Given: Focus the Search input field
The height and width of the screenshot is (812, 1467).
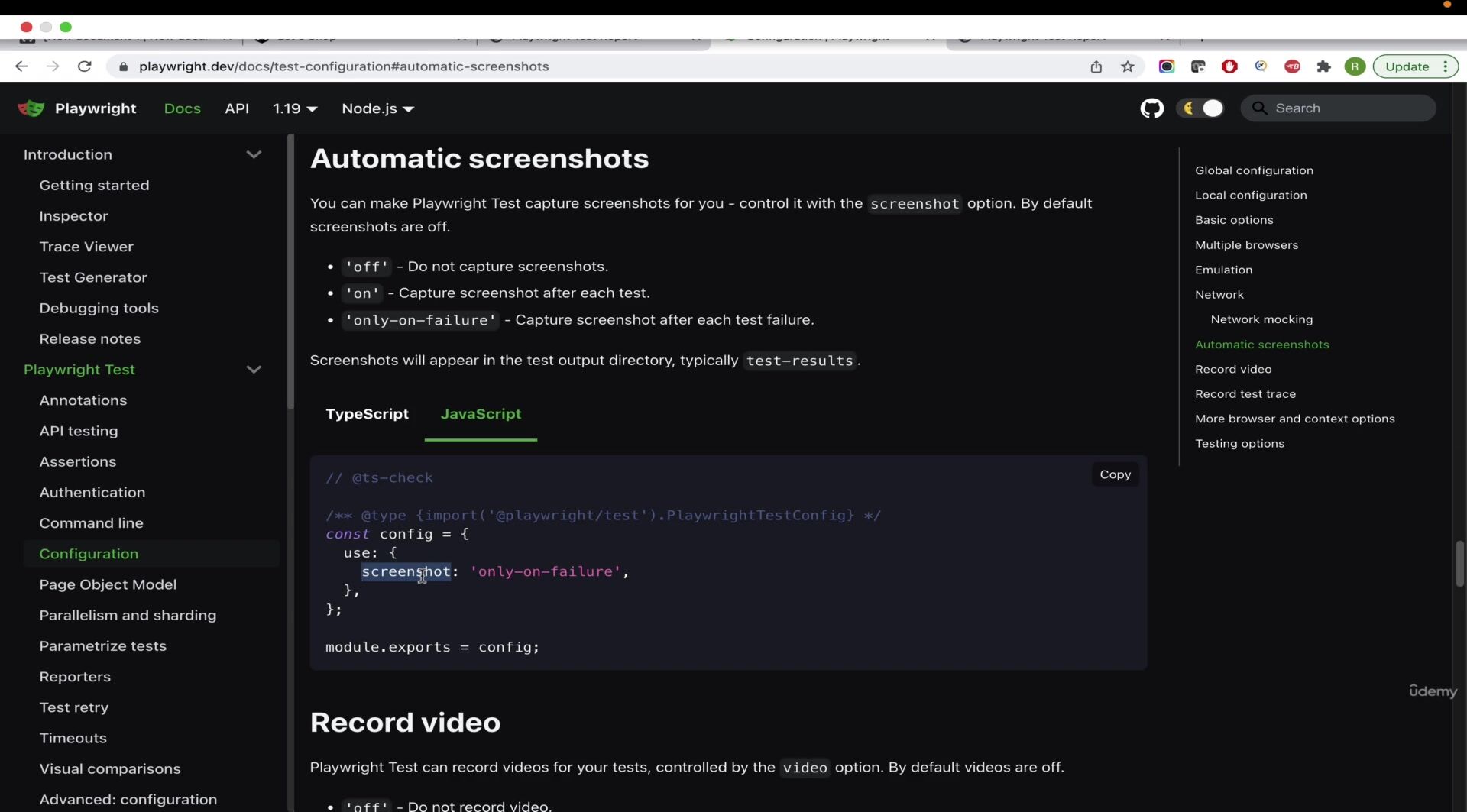Looking at the screenshot, I should coord(1338,108).
